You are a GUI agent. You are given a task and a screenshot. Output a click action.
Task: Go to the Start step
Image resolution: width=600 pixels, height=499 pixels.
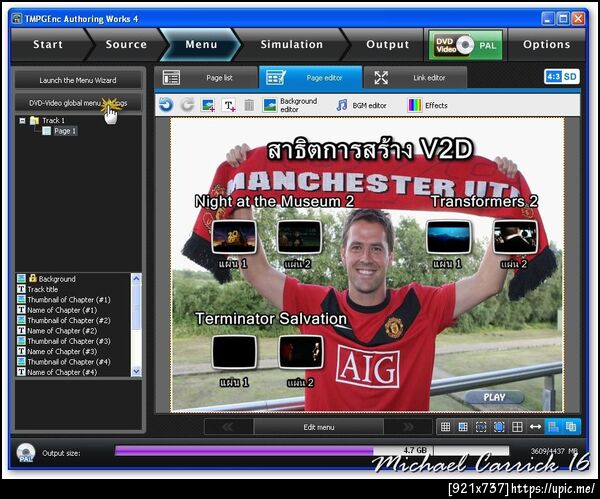48,44
